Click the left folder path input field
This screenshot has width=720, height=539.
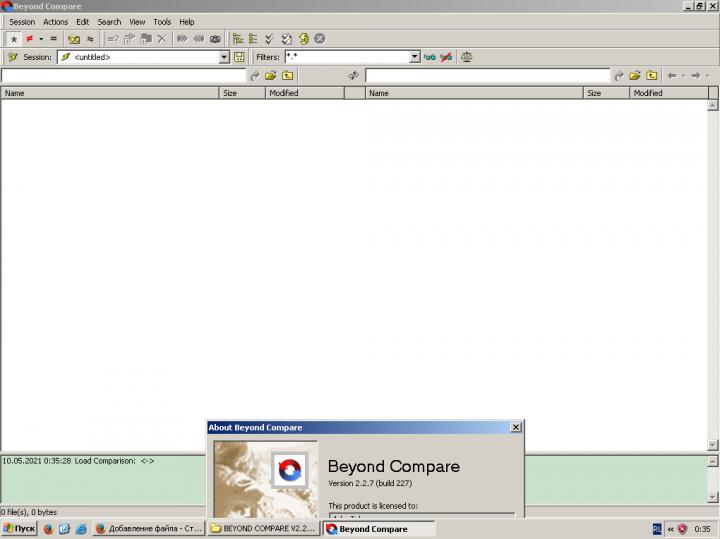tap(123, 75)
